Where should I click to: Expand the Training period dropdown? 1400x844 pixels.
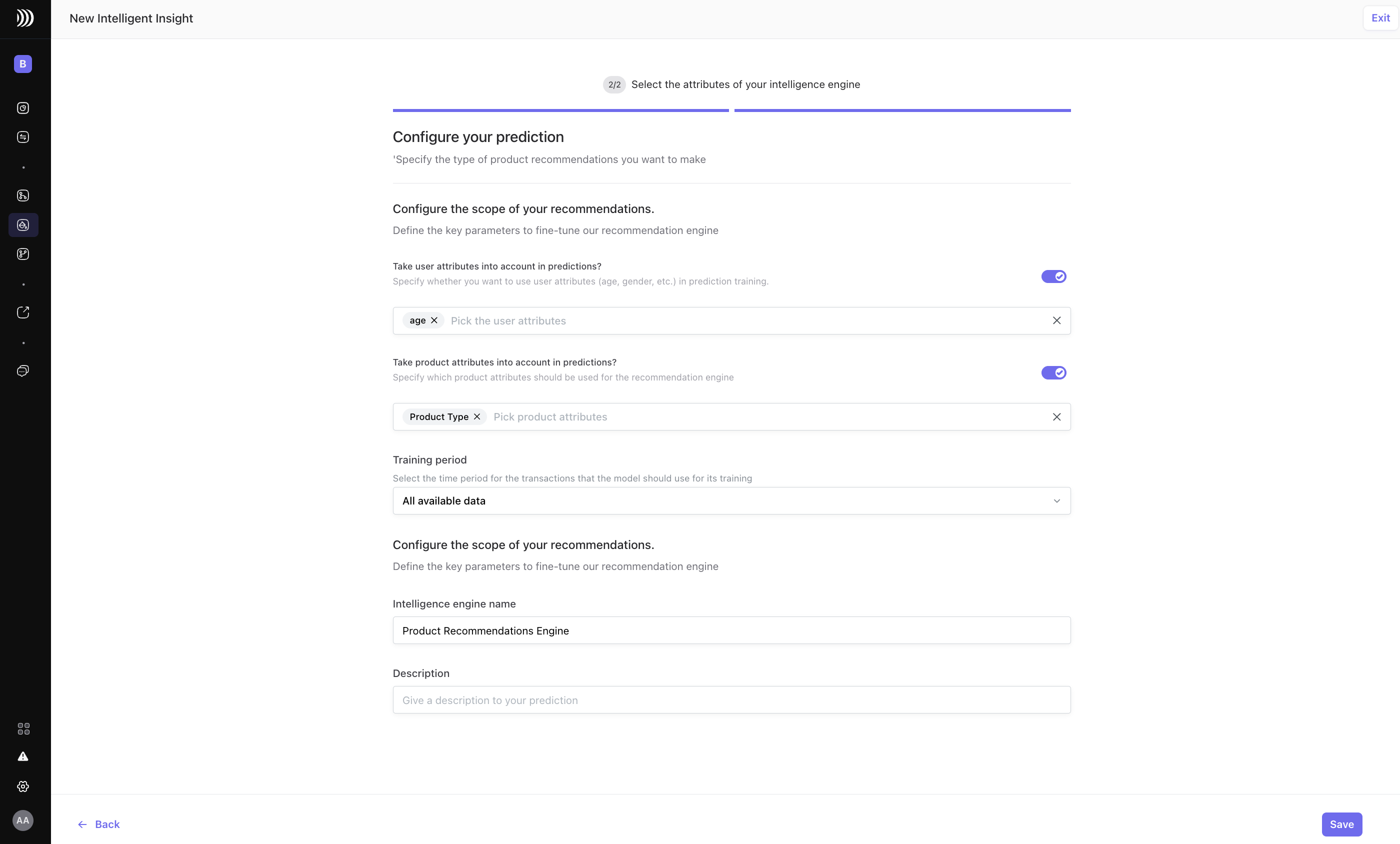[x=731, y=500]
